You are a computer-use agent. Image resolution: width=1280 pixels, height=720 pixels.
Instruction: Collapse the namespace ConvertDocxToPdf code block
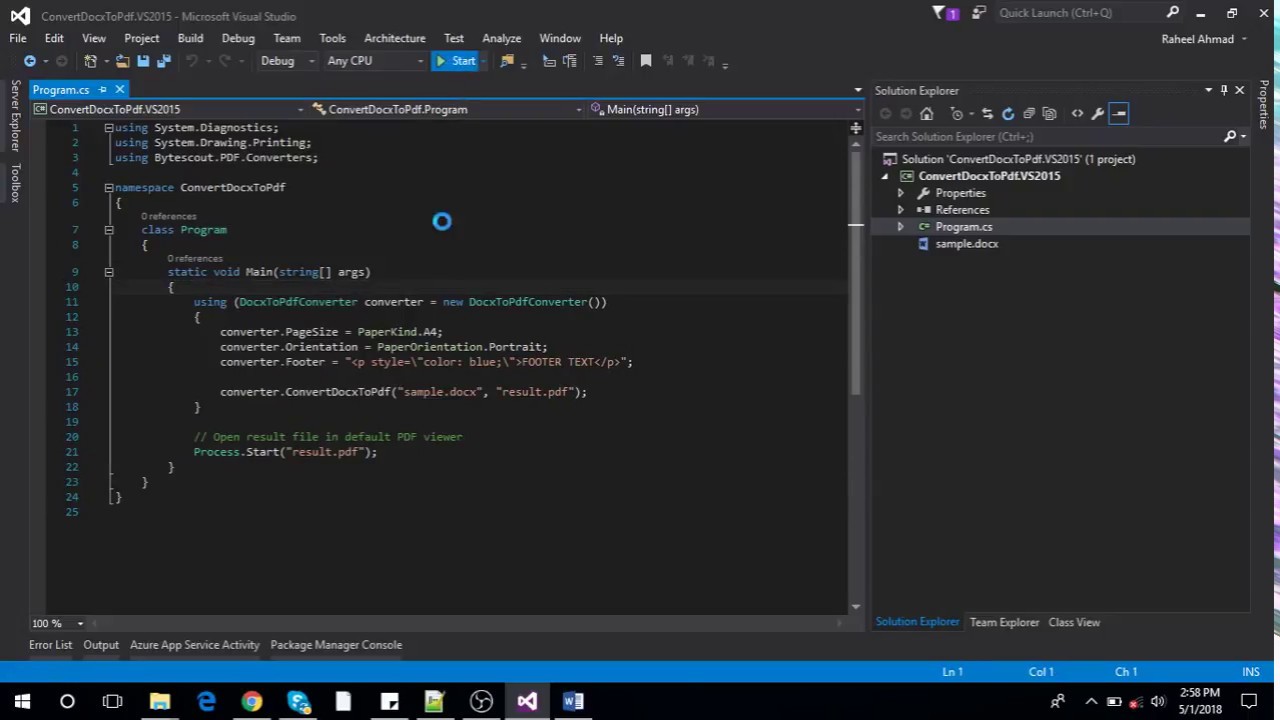pos(109,187)
